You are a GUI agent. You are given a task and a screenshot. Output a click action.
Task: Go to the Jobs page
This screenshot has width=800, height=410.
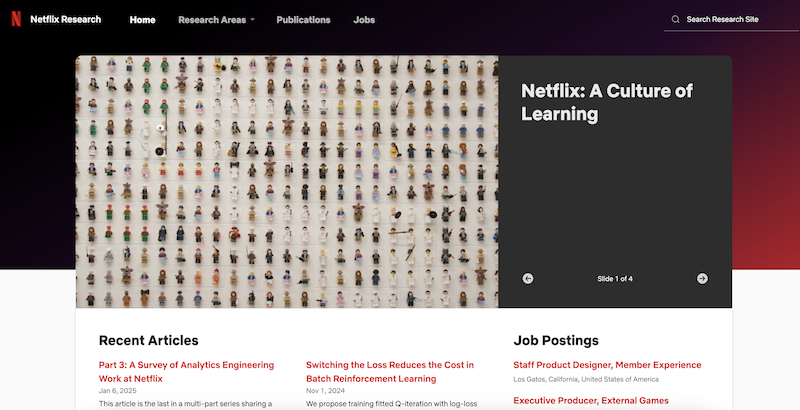tap(364, 20)
